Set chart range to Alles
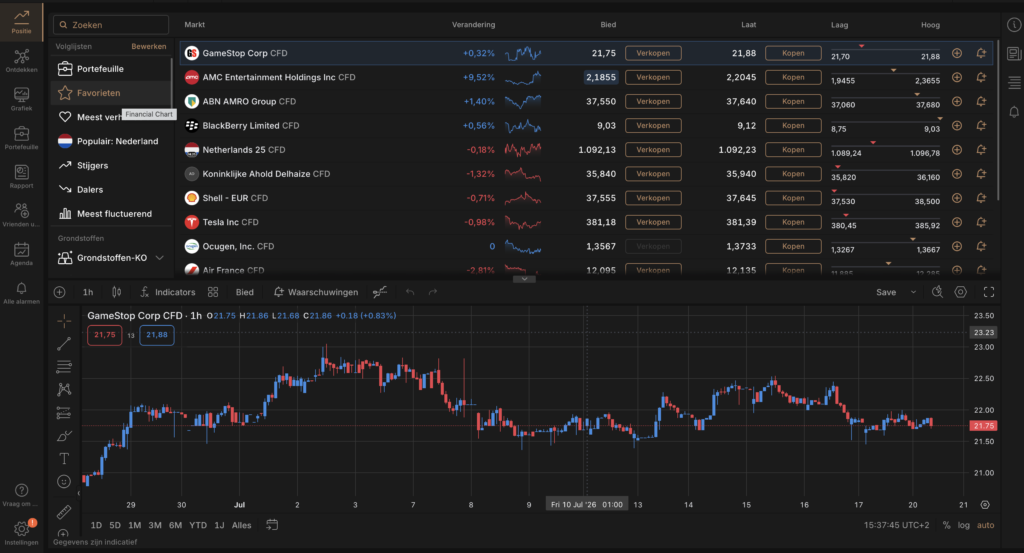Viewport: 1024px width, 553px height. click(x=242, y=525)
